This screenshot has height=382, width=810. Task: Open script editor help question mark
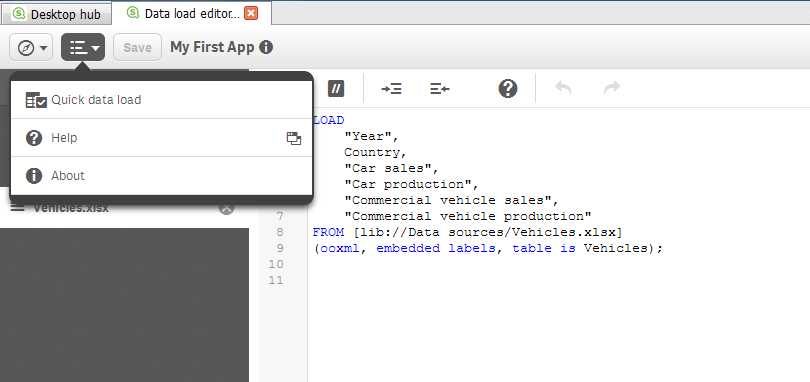click(x=508, y=88)
